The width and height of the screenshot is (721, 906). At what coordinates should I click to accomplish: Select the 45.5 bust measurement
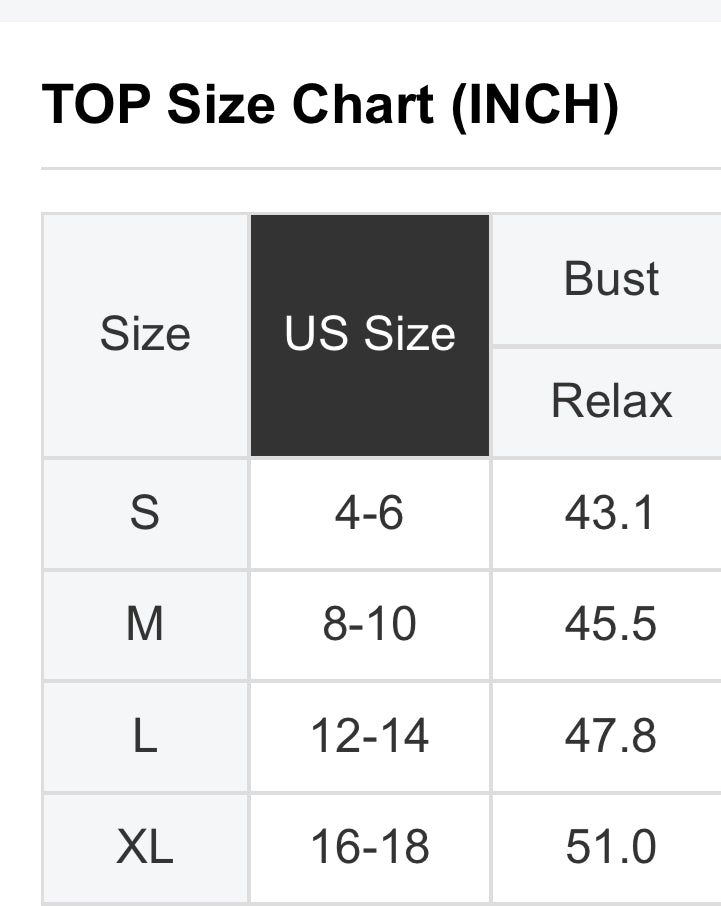coord(611,625)
